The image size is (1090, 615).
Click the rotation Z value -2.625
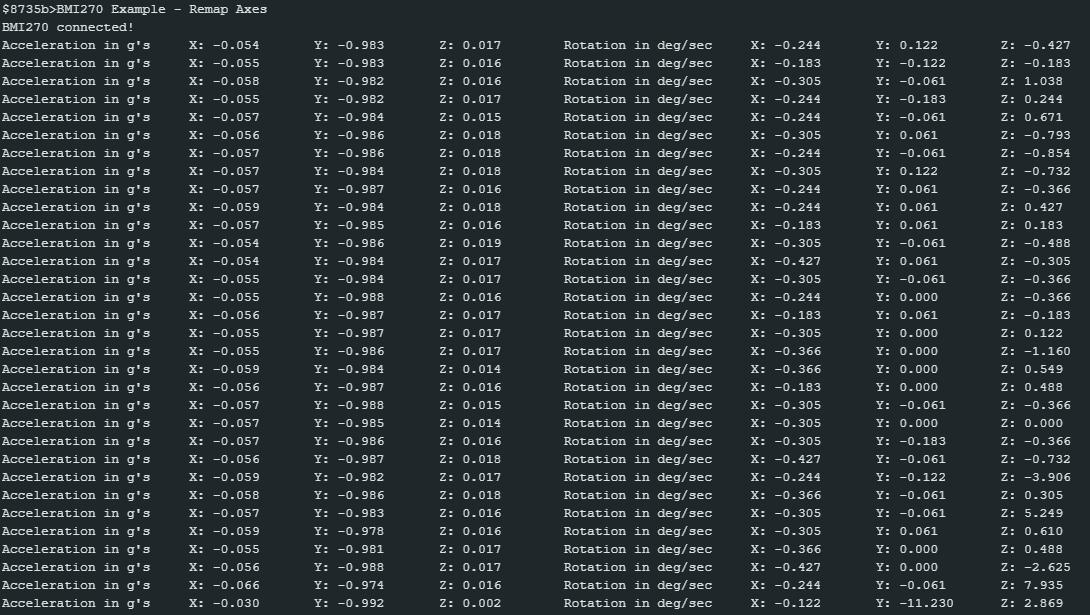1045,567
